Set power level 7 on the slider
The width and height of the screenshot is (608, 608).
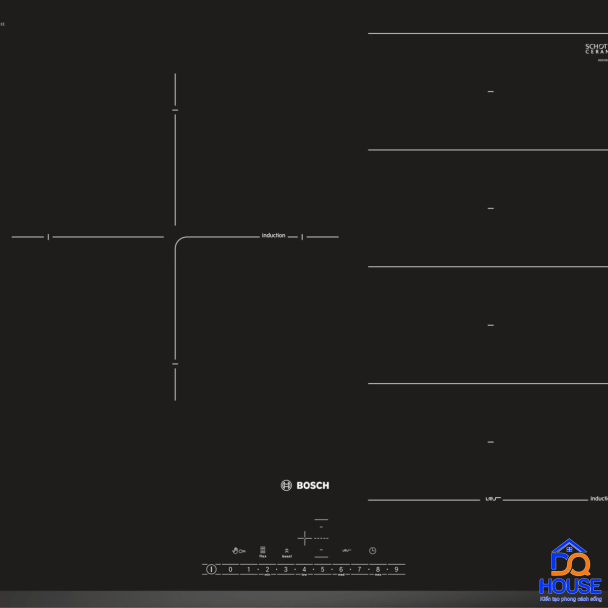click(359, 569)
